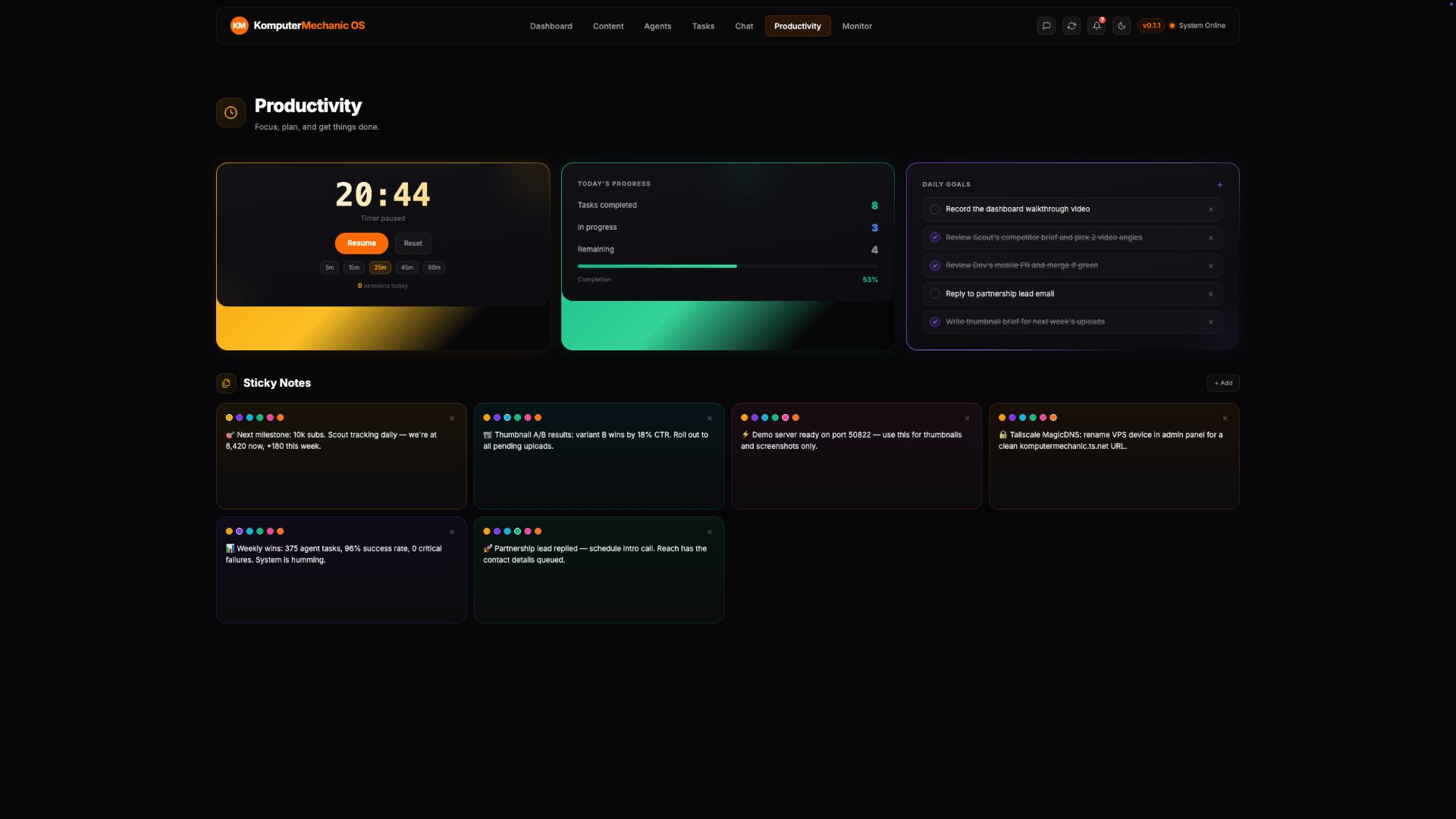This screenshot has width=1456, height=819.
Task: Check 'Record the dashboard walkthrough video' goal
Action: (x=935, y=209)
